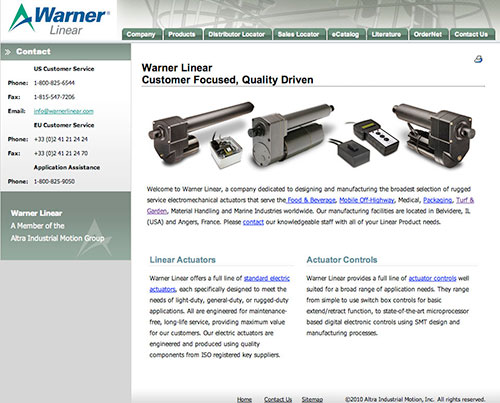Viewport: 500px width, 403px height.
Task: Click the ©2010 Altra Industrial Motion copyright text
Action: [415, 399]
